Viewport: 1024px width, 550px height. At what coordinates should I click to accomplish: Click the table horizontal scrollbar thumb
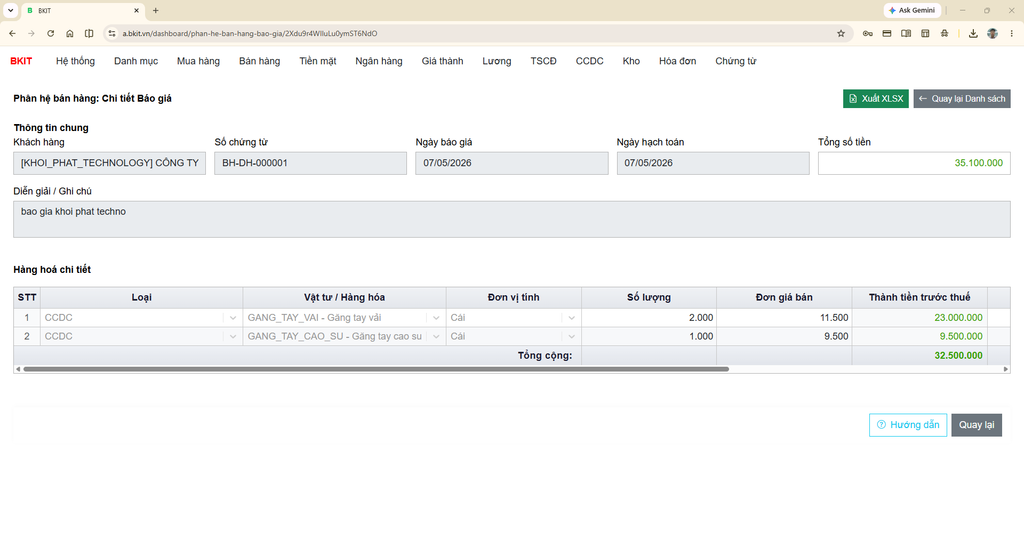pyautogui.click(x=376, y=369)
